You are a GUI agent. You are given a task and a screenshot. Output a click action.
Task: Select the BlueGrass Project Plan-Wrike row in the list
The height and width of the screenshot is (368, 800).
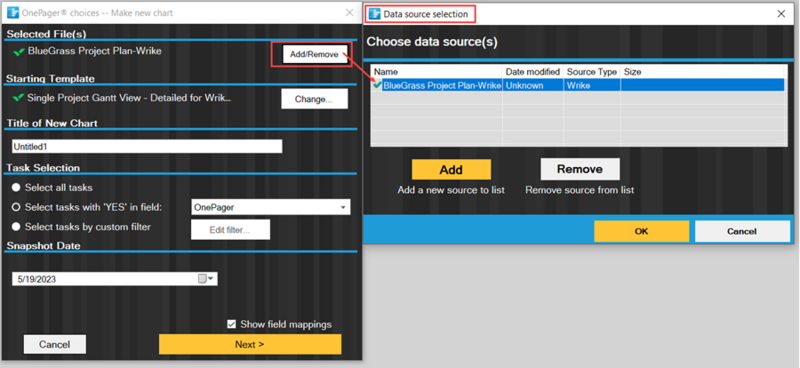578,85
